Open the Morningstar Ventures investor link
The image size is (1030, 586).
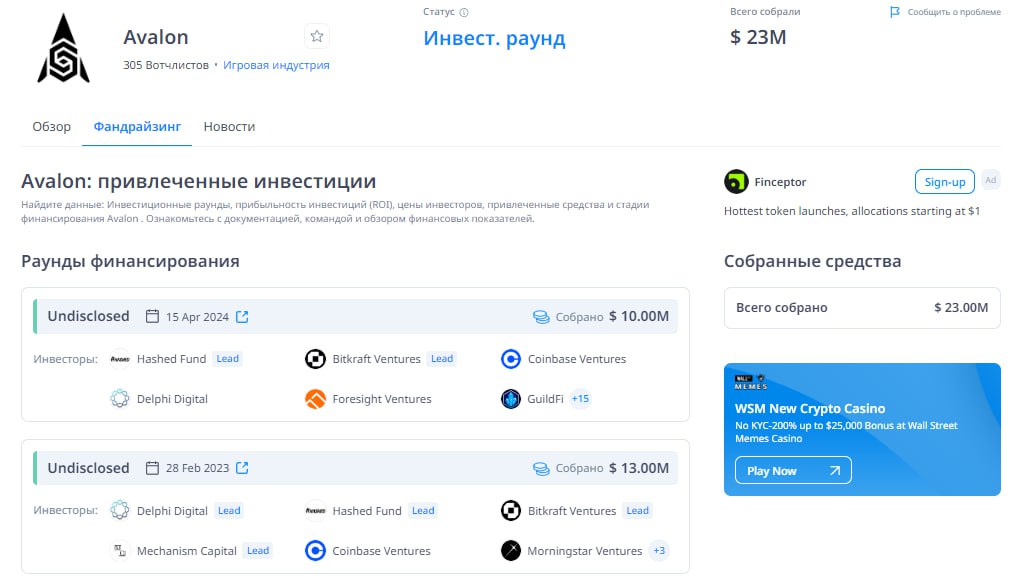pyautogui.click(x=585, y=551)
